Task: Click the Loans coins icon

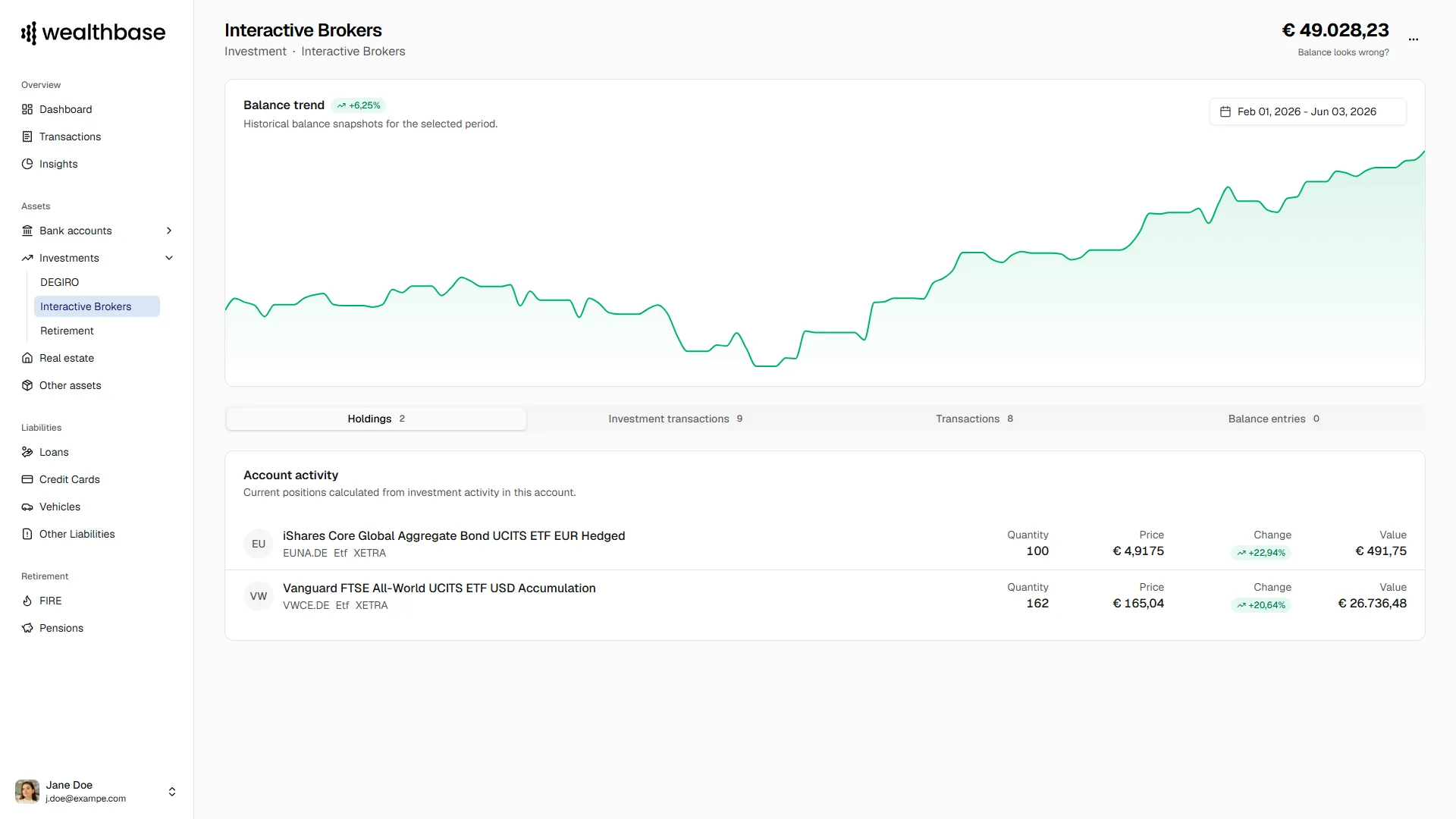Action: (27, 452)
